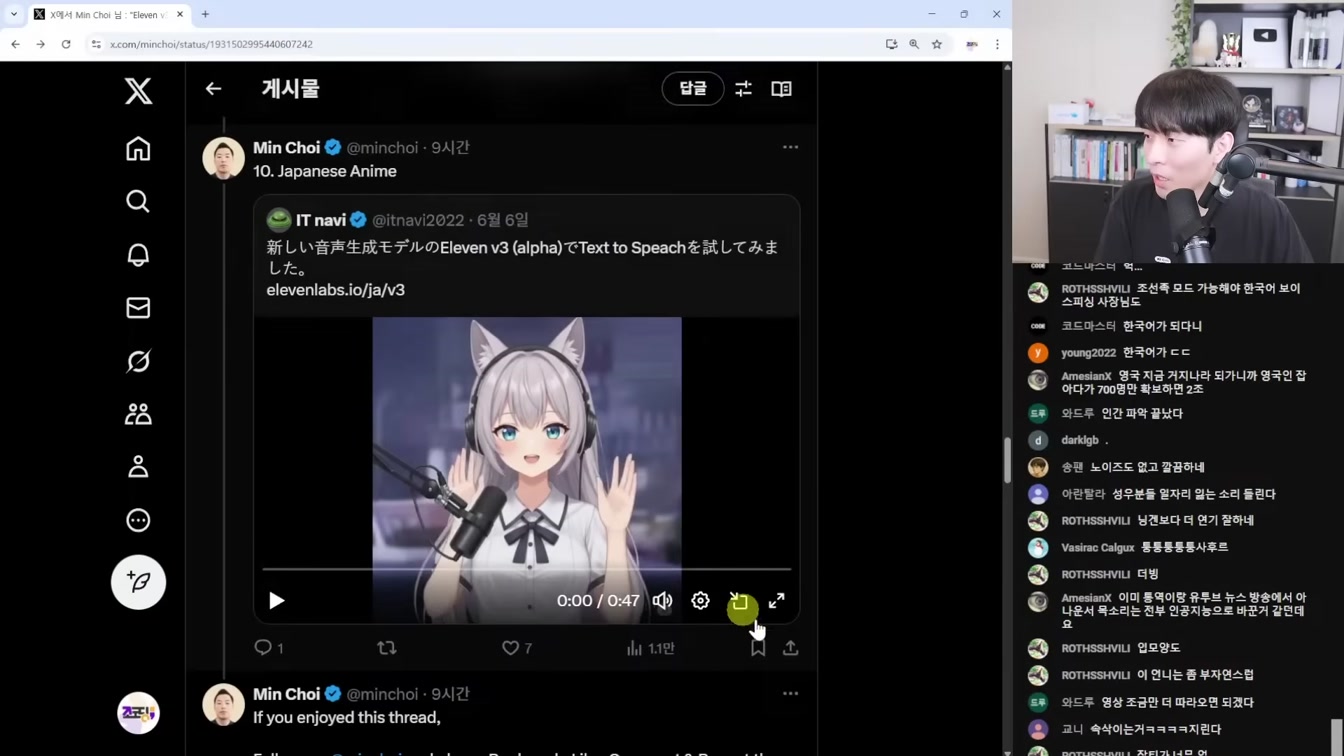Open the Explore search icon in the sidebar
The width and height of the screenshot is (1344, 756).
point(138,202)
